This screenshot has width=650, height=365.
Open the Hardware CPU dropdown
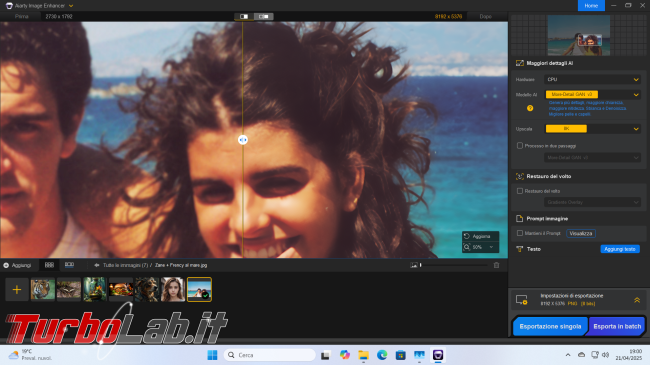[593, 79]
